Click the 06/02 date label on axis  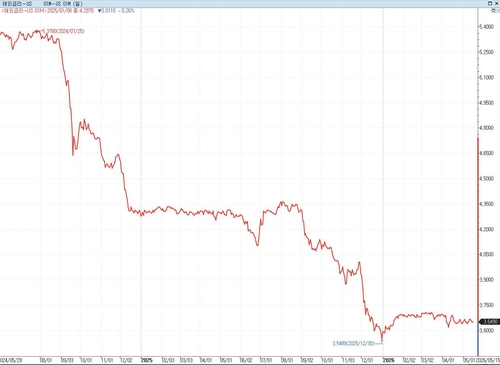pyautogui.click(x=246, y=360)
